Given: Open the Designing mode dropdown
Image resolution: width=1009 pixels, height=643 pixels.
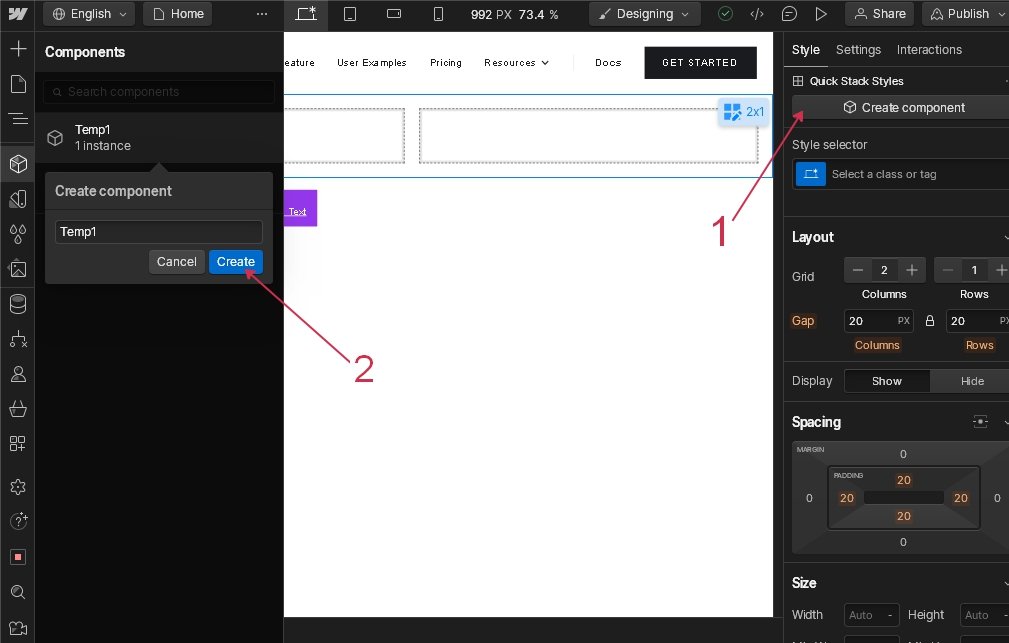Looking at the screenshot, I should tap(644, 14).
